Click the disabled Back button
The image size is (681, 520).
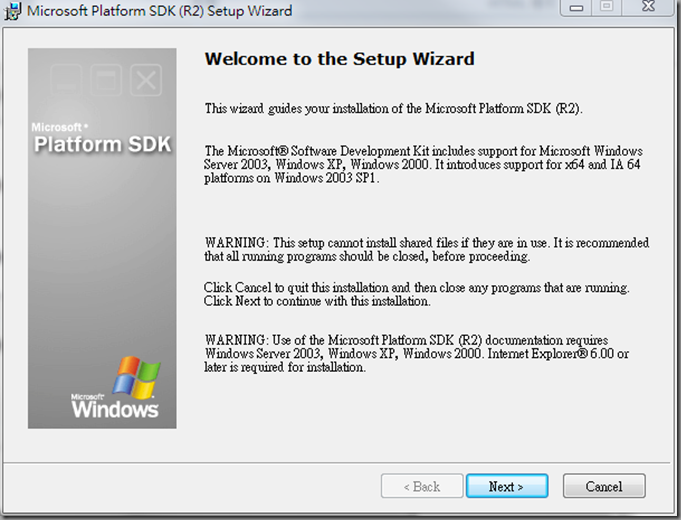tap(422, 486)
